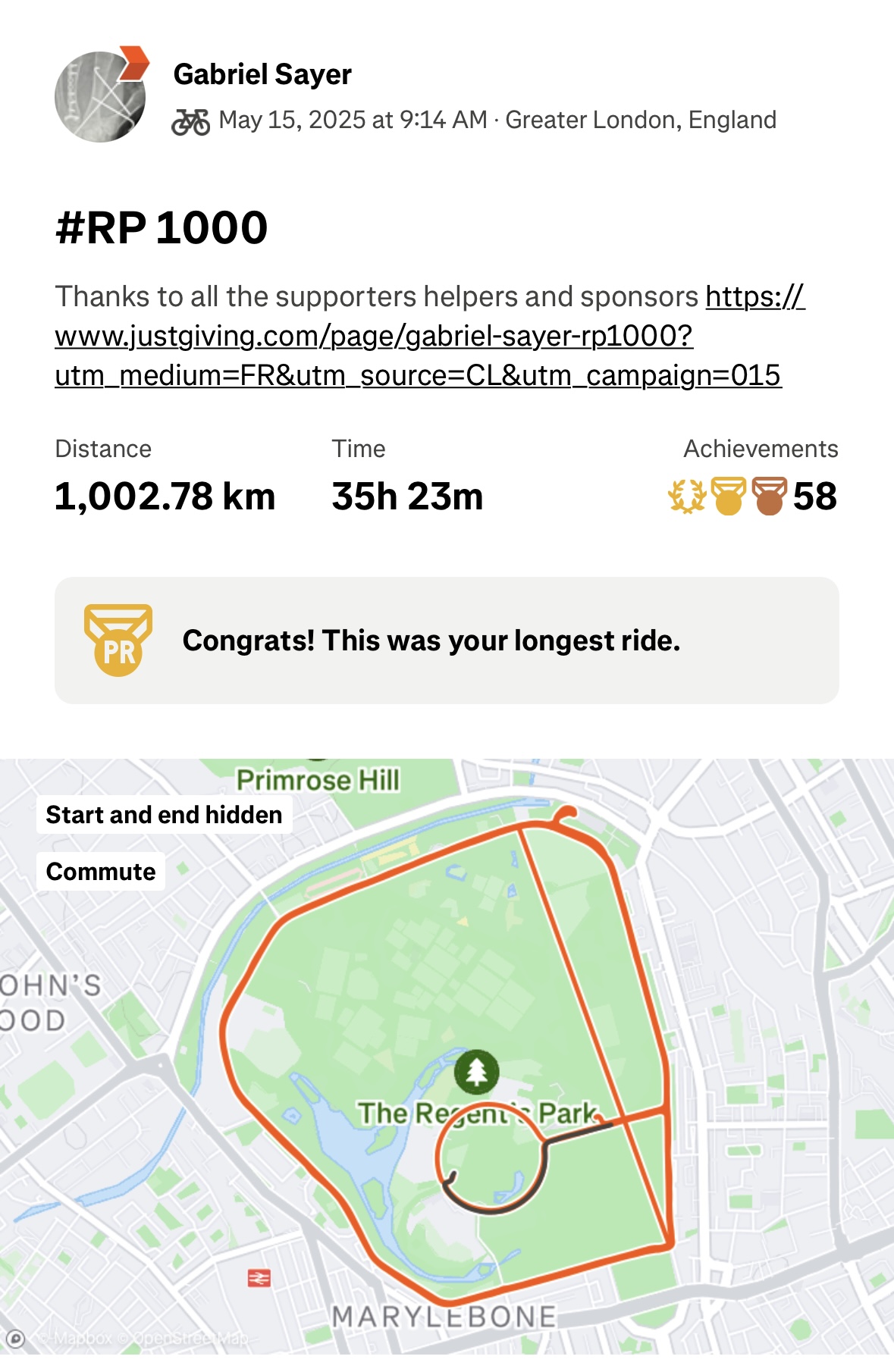Click the green tree marker for Regent's Park
The width and height of the screenshot is (894, 1372).
click(476, 1071)
